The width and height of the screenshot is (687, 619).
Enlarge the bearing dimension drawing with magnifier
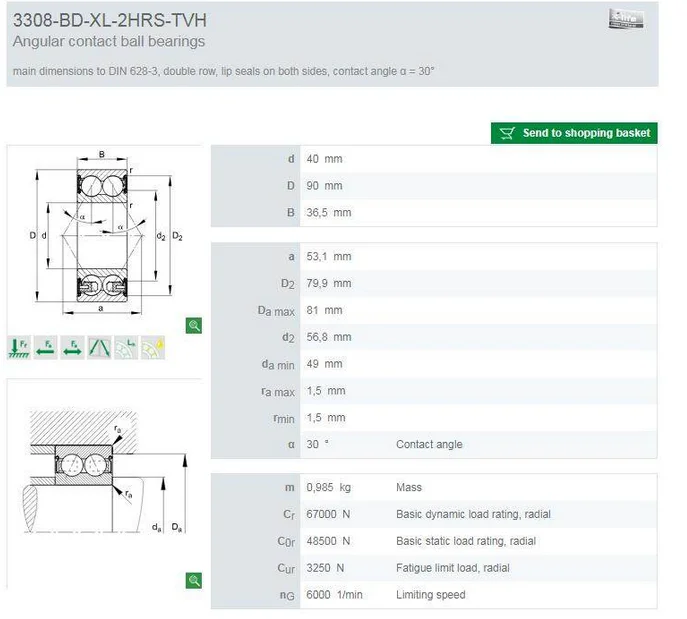tap(194, 325)
